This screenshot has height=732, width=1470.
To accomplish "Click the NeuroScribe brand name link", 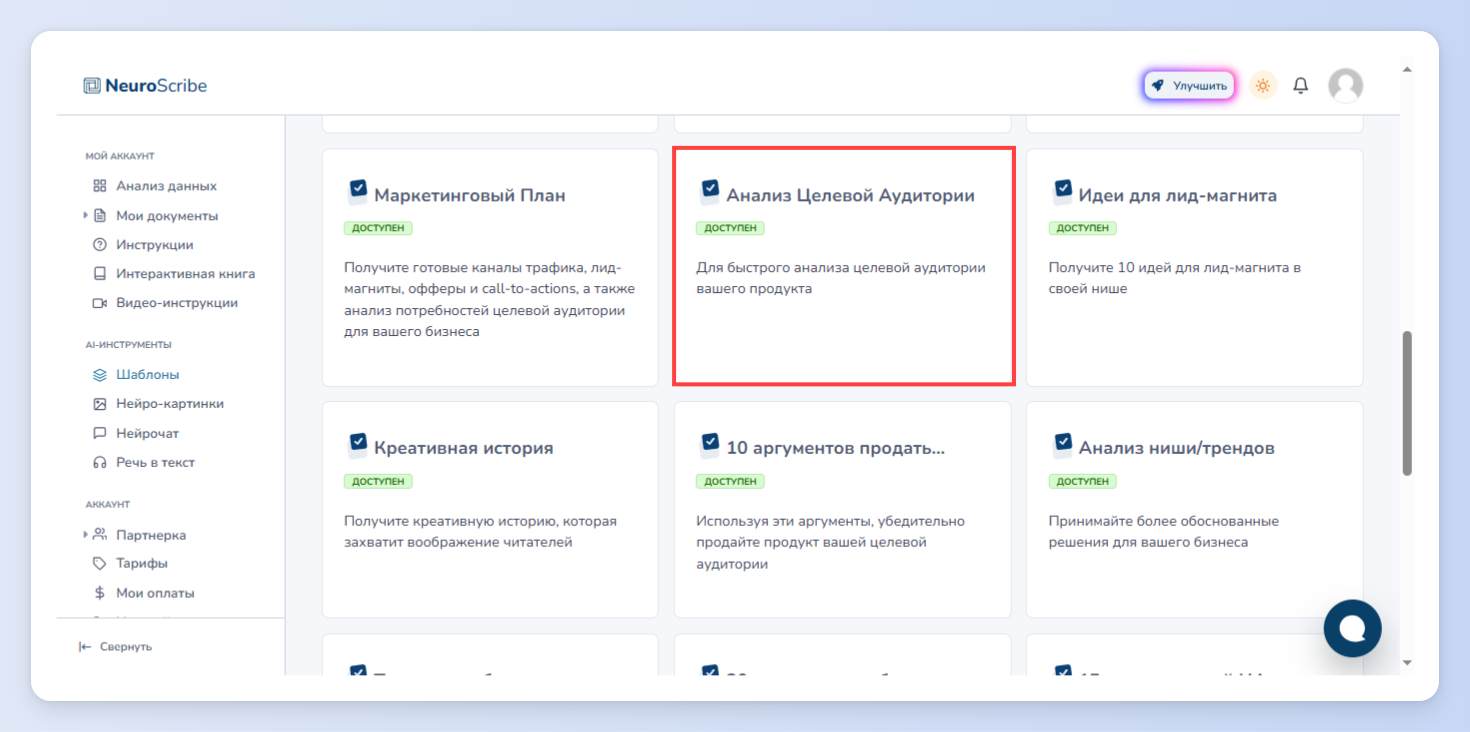I will (156, 86).
